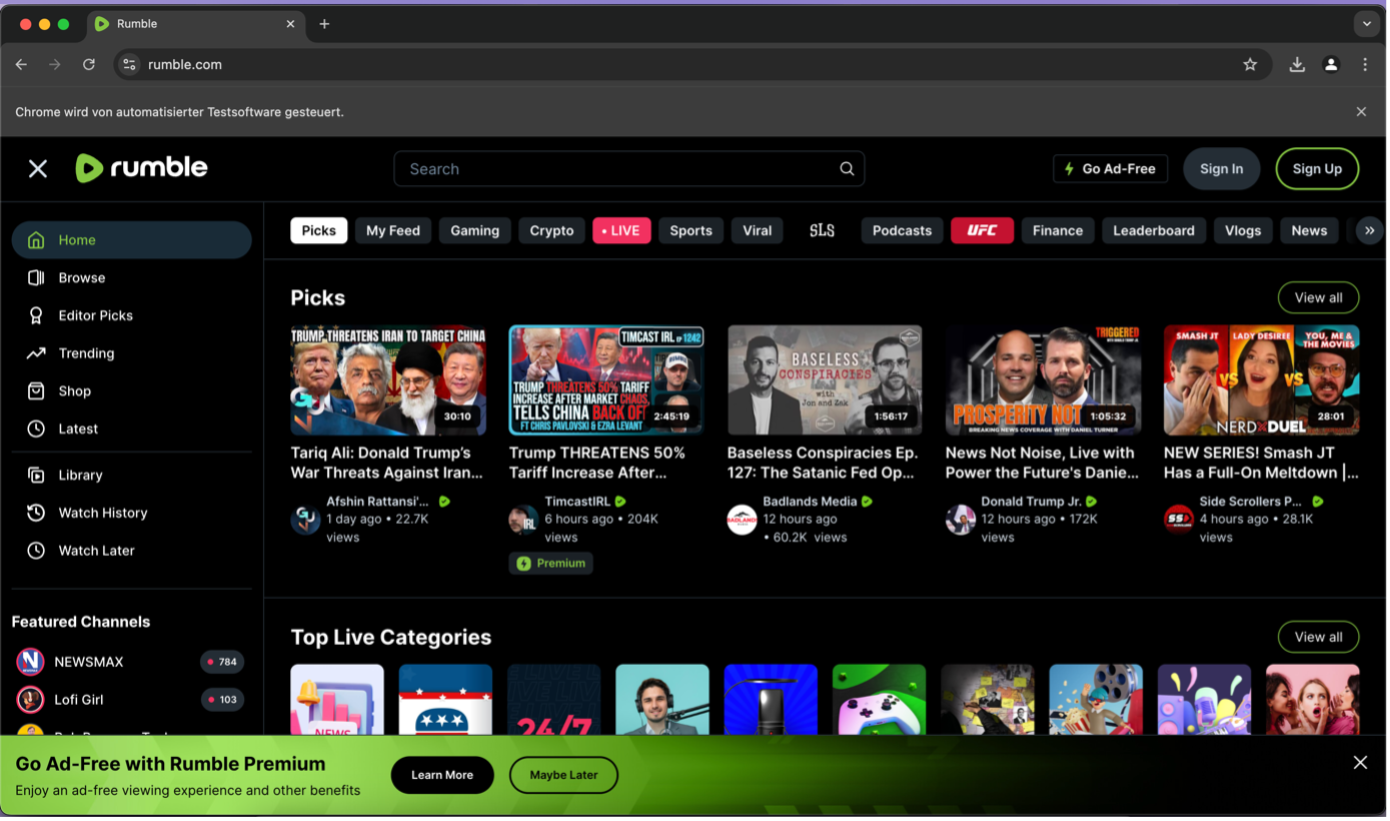
Task: Select the News chip
Action: click(x=1309, y=231)
